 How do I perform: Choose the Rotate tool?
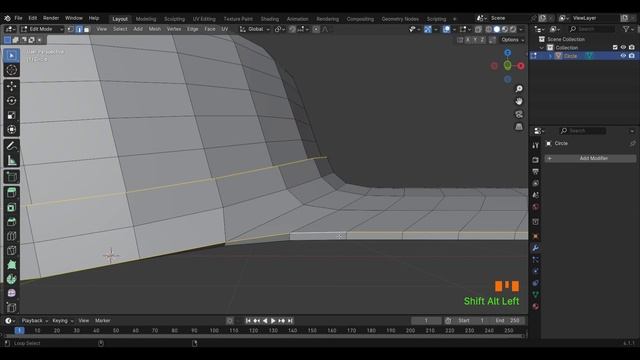[11, 101]
